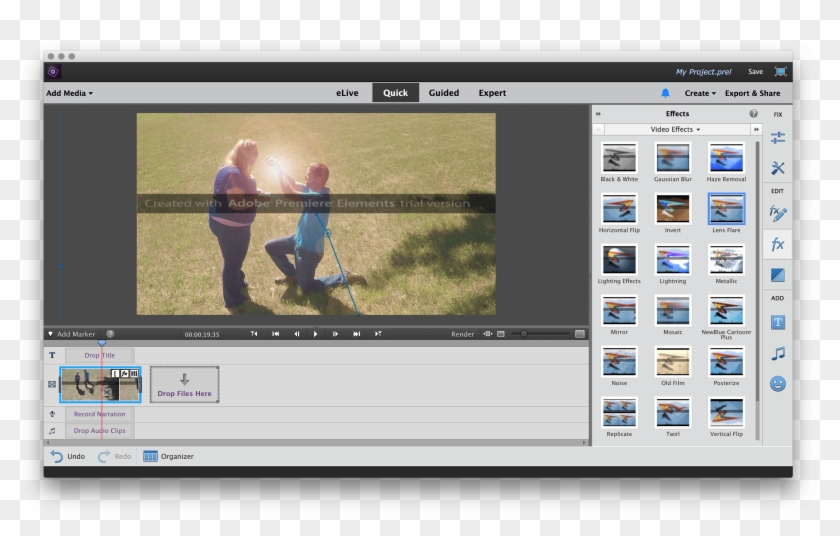Click the Premiere Elements app logo

53,72
